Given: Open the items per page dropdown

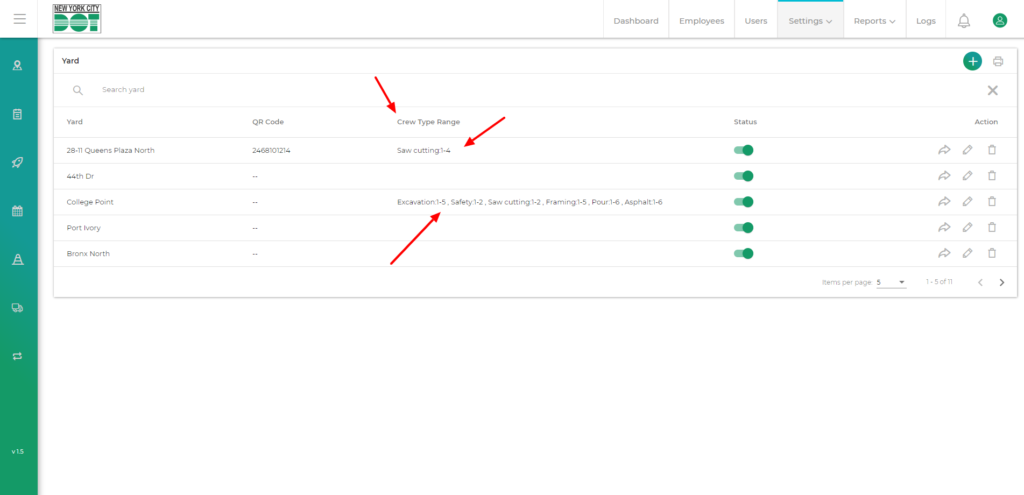Looking at the screenshot, I should point(890,283).
